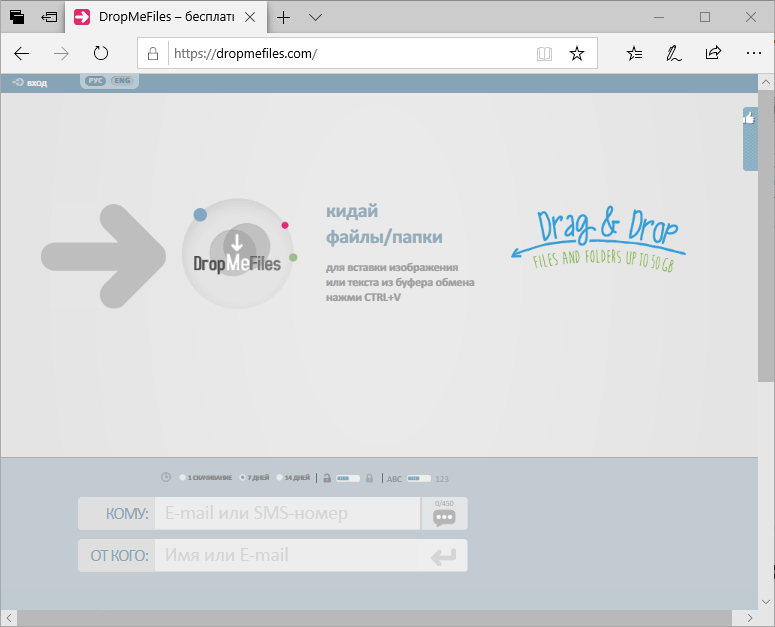Select the 7 дней radio option
Viewport: 775px width, 627px height.
tap(242, 477)
